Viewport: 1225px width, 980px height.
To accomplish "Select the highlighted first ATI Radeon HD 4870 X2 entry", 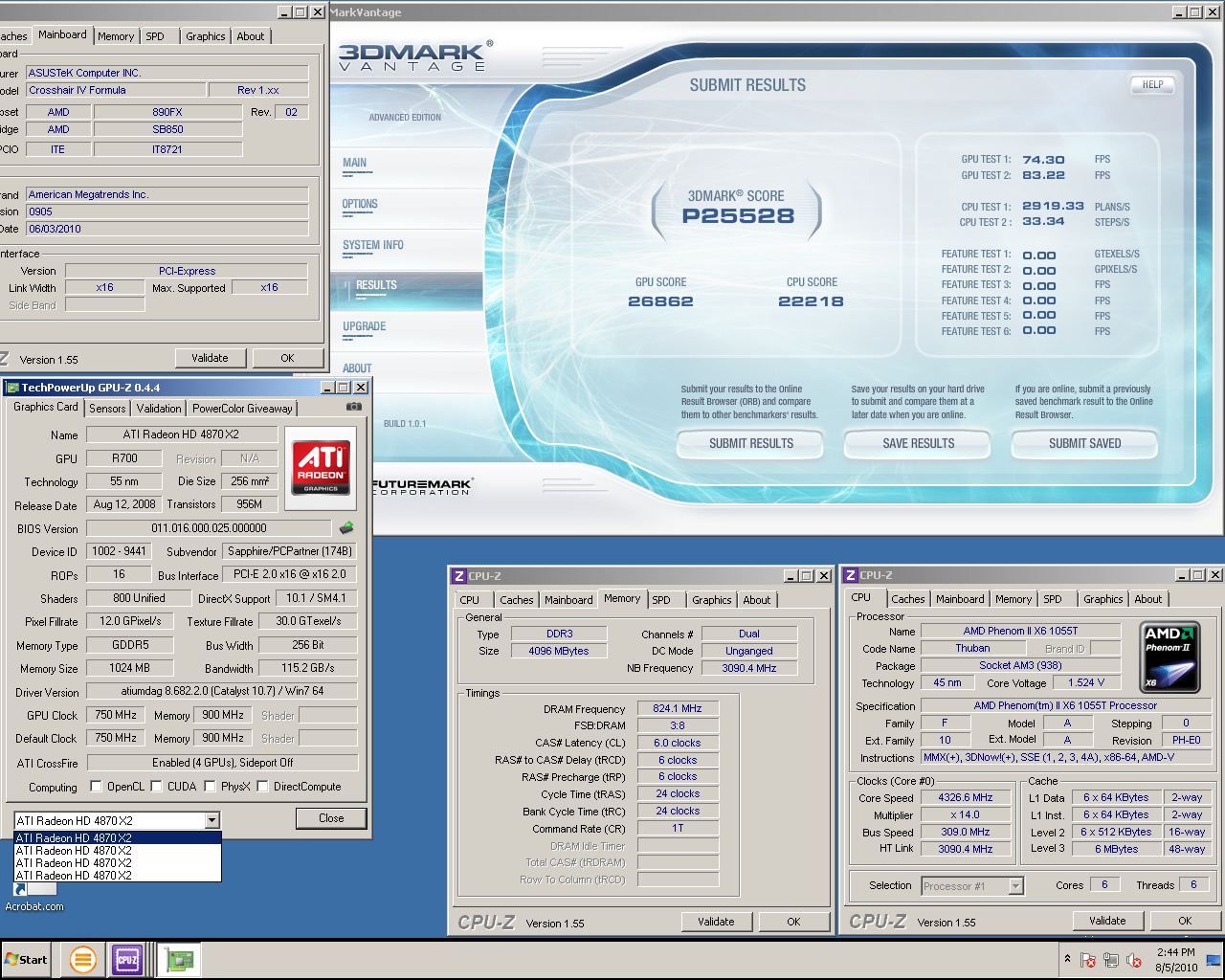I will coord(118,838).
